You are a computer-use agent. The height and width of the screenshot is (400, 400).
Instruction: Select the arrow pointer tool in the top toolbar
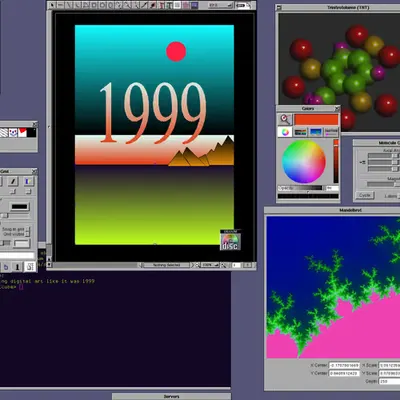[52, 5]
